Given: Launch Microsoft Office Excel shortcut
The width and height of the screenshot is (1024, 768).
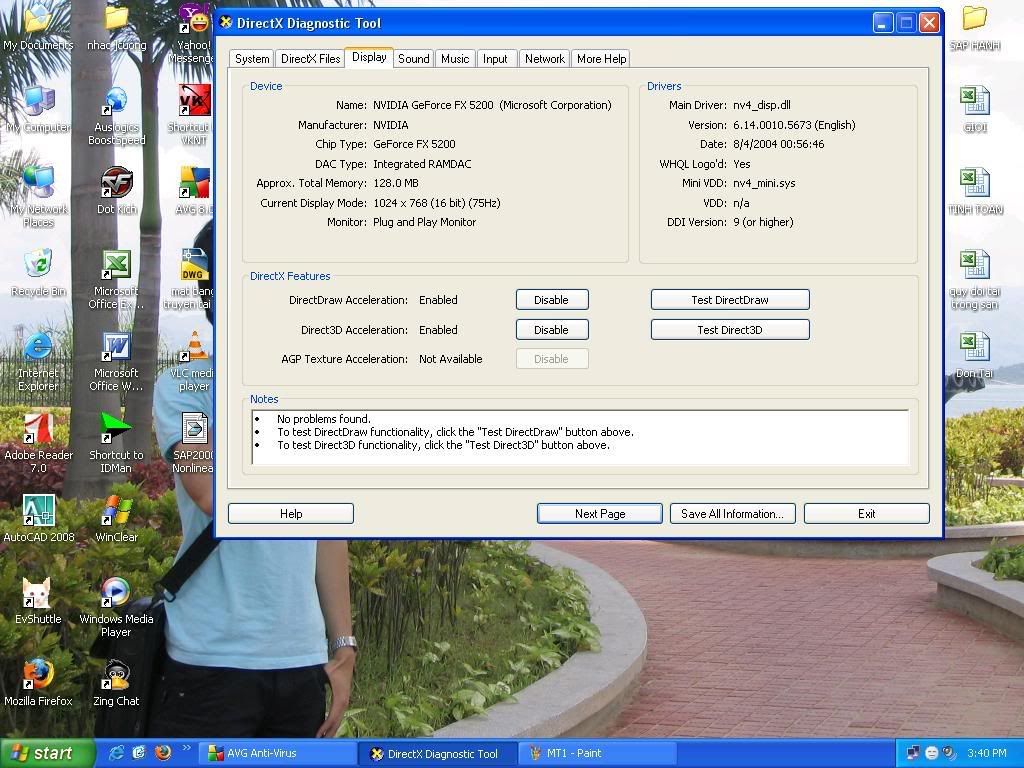Looking at the screenshot, I should point(116,280).
